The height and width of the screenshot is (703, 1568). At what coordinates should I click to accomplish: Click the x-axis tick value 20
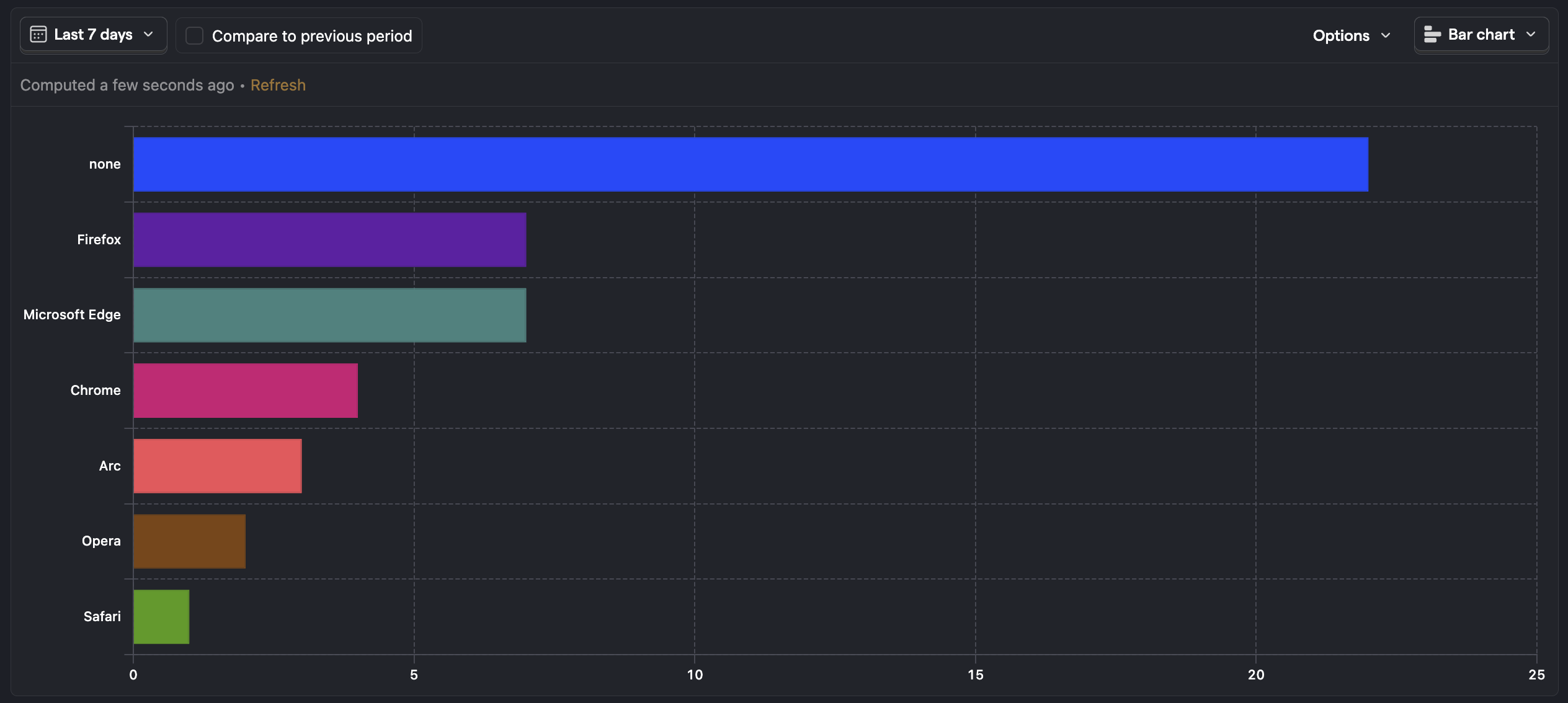[1256, 675]
